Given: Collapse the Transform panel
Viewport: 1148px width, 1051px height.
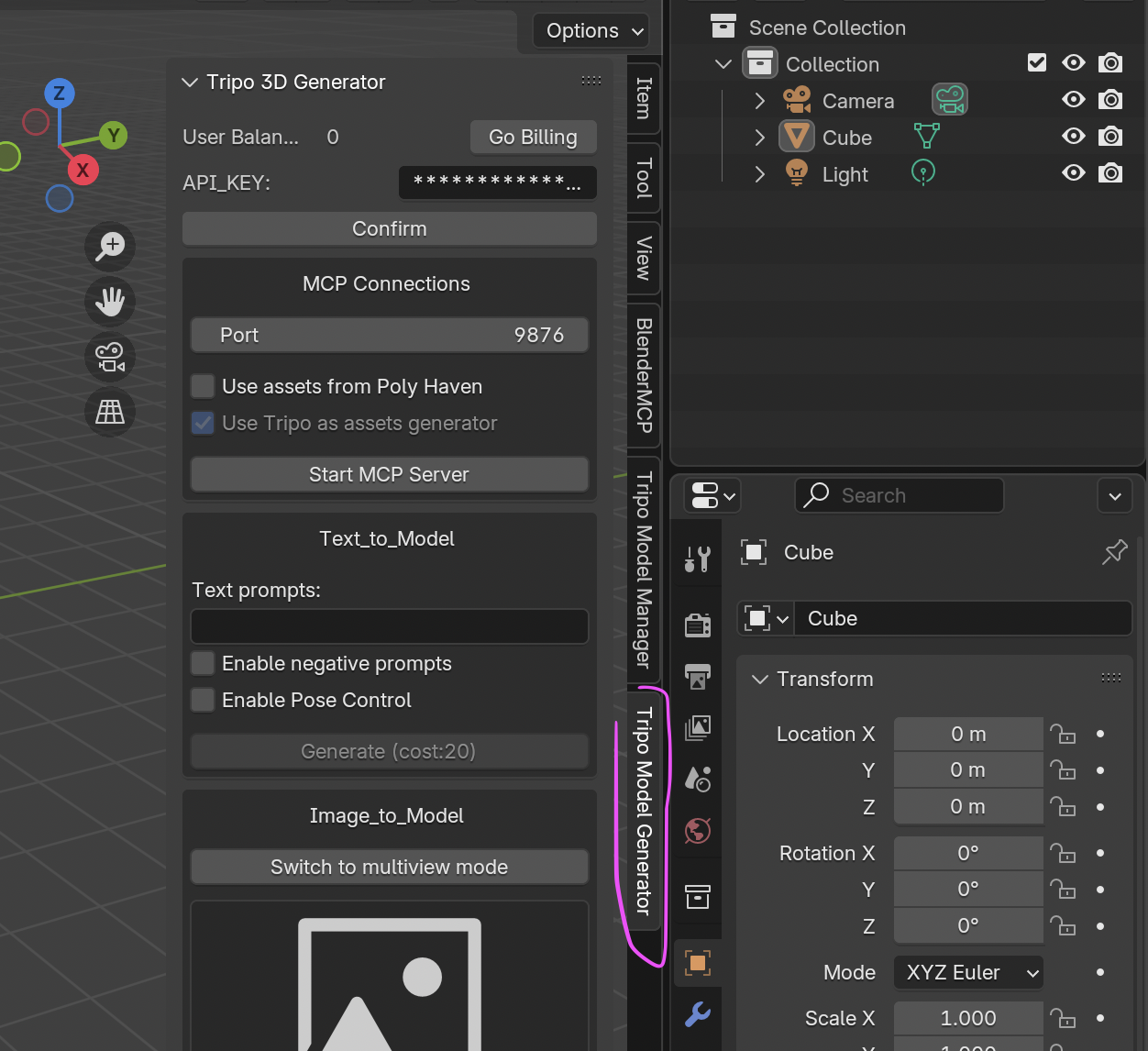Looking at the screenshot, I should pos(759,680).
